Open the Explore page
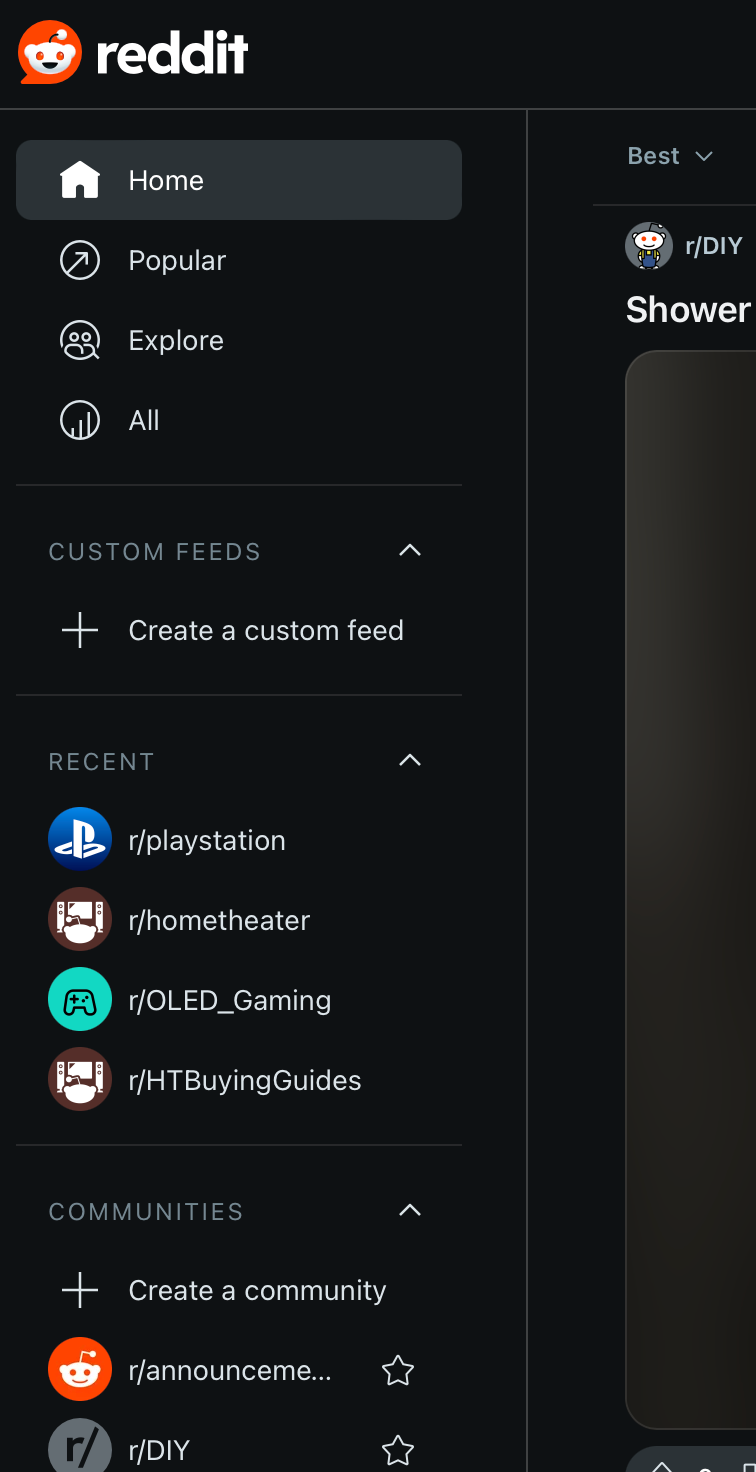Image resolution: width=756 pixels, height=1472 pixels. point(176,341)
